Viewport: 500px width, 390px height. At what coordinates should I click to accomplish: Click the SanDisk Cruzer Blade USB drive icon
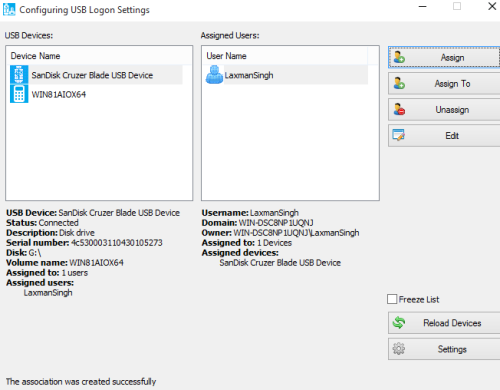coord(19,75)
